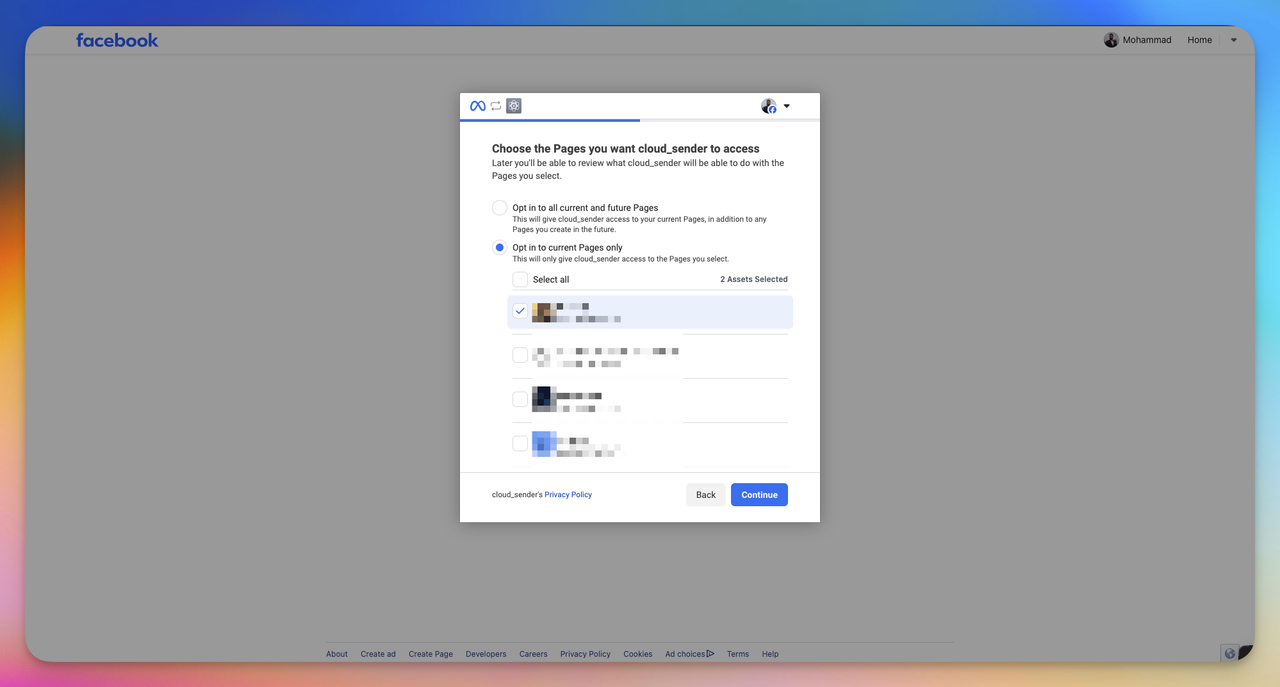The width and height of the screenshot is (1280, 687).
Task: Click the brown page avatar thumbnail
Action: [543, 312]
